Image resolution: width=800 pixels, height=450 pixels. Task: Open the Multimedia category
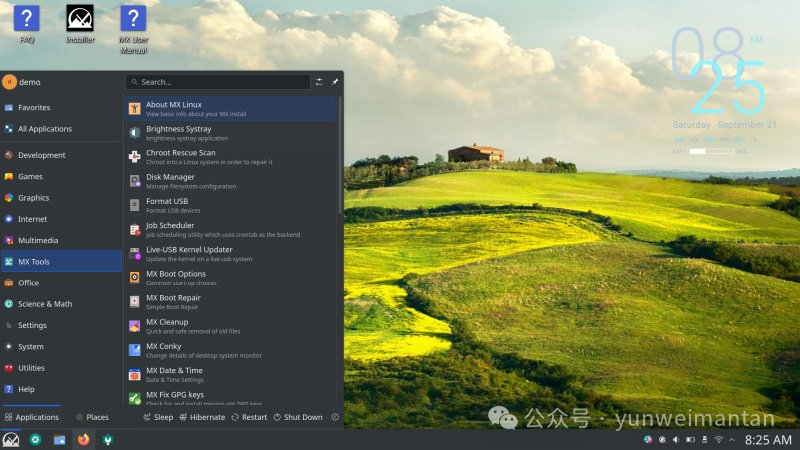[x=61, y=240]
